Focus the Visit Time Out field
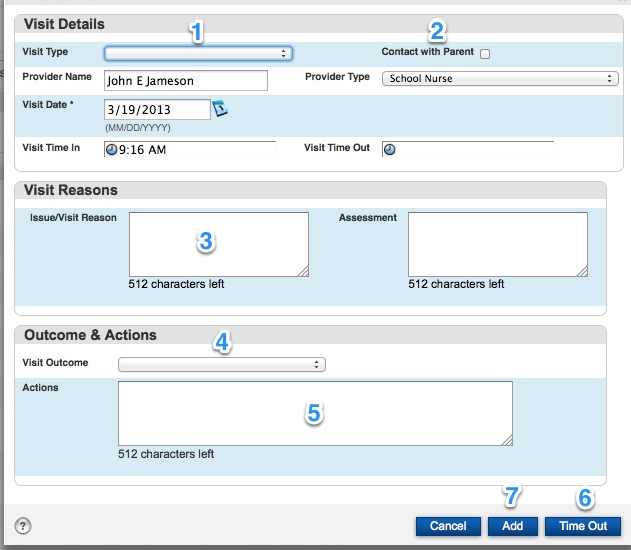The width and height of the screenshot is (631, 550). tap(475, 149)
